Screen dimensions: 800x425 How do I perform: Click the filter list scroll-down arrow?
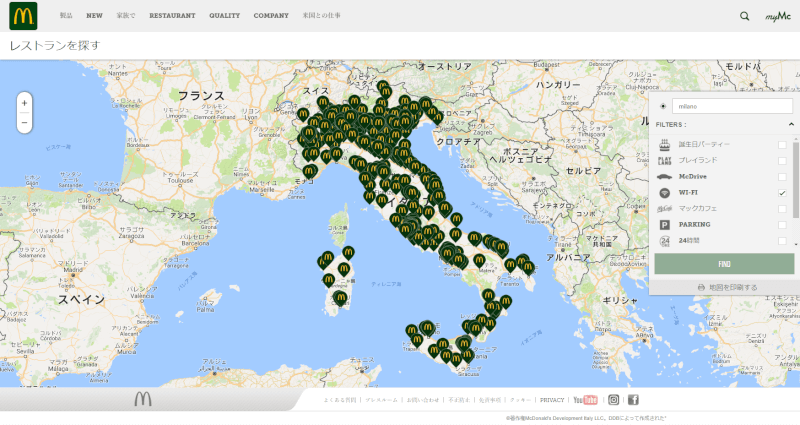pyautogui.click(x=796, y=244)
